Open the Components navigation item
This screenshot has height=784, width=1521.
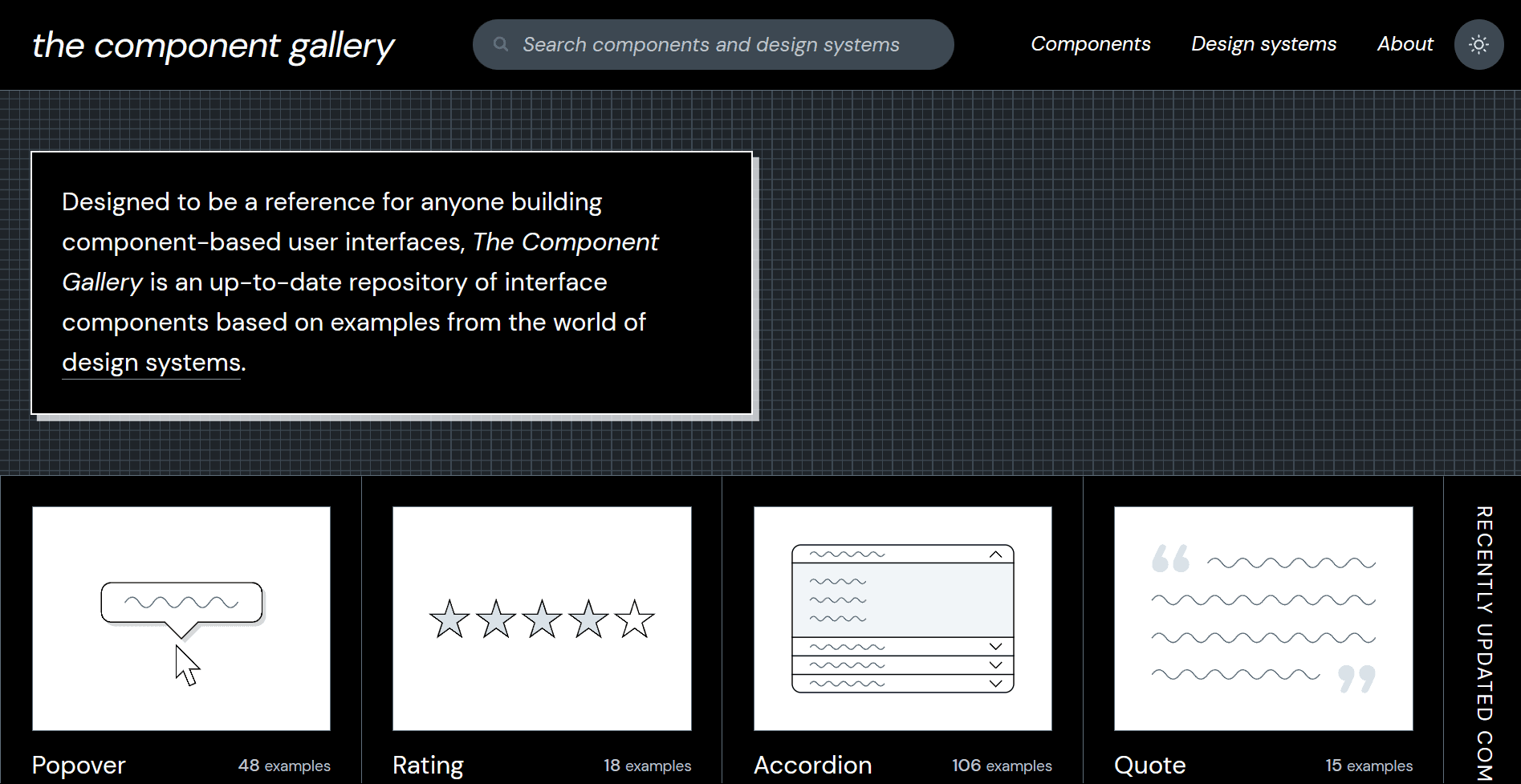(x=1090, y=44)
